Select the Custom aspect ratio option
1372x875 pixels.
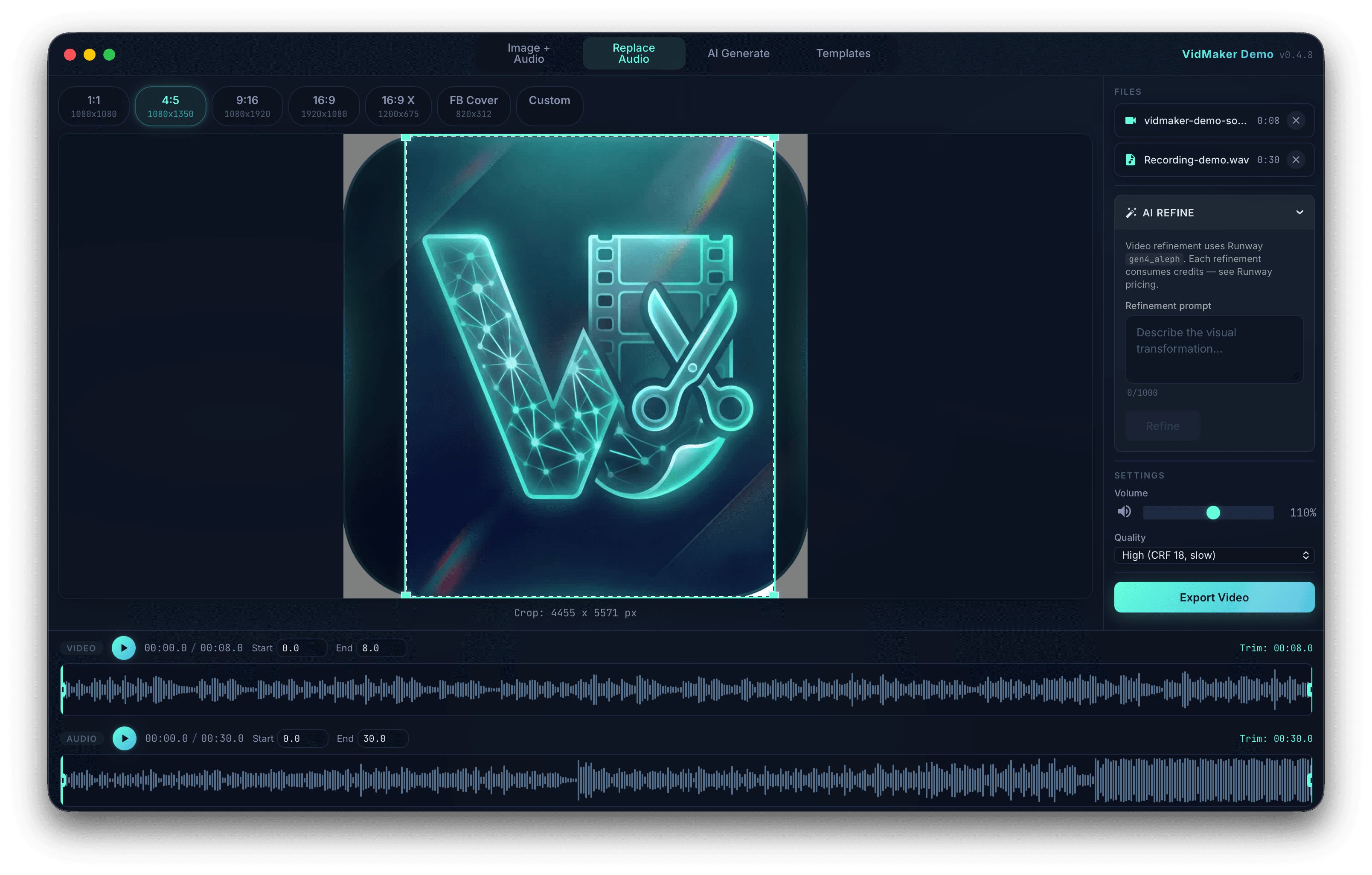[549, 106]
